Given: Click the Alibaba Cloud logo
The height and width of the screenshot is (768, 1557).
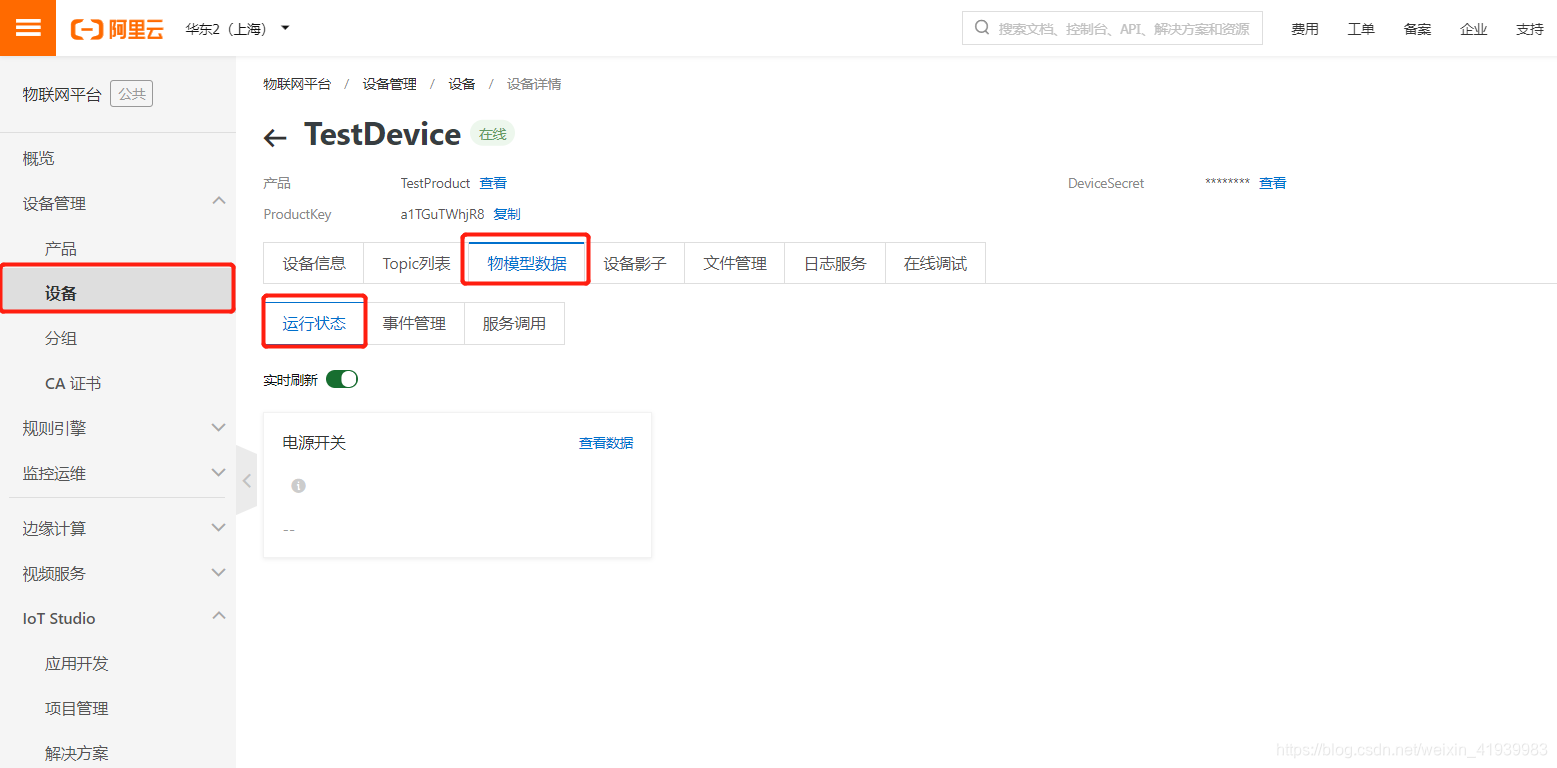Looking at the screenshot, I should (x=116, y=28).
